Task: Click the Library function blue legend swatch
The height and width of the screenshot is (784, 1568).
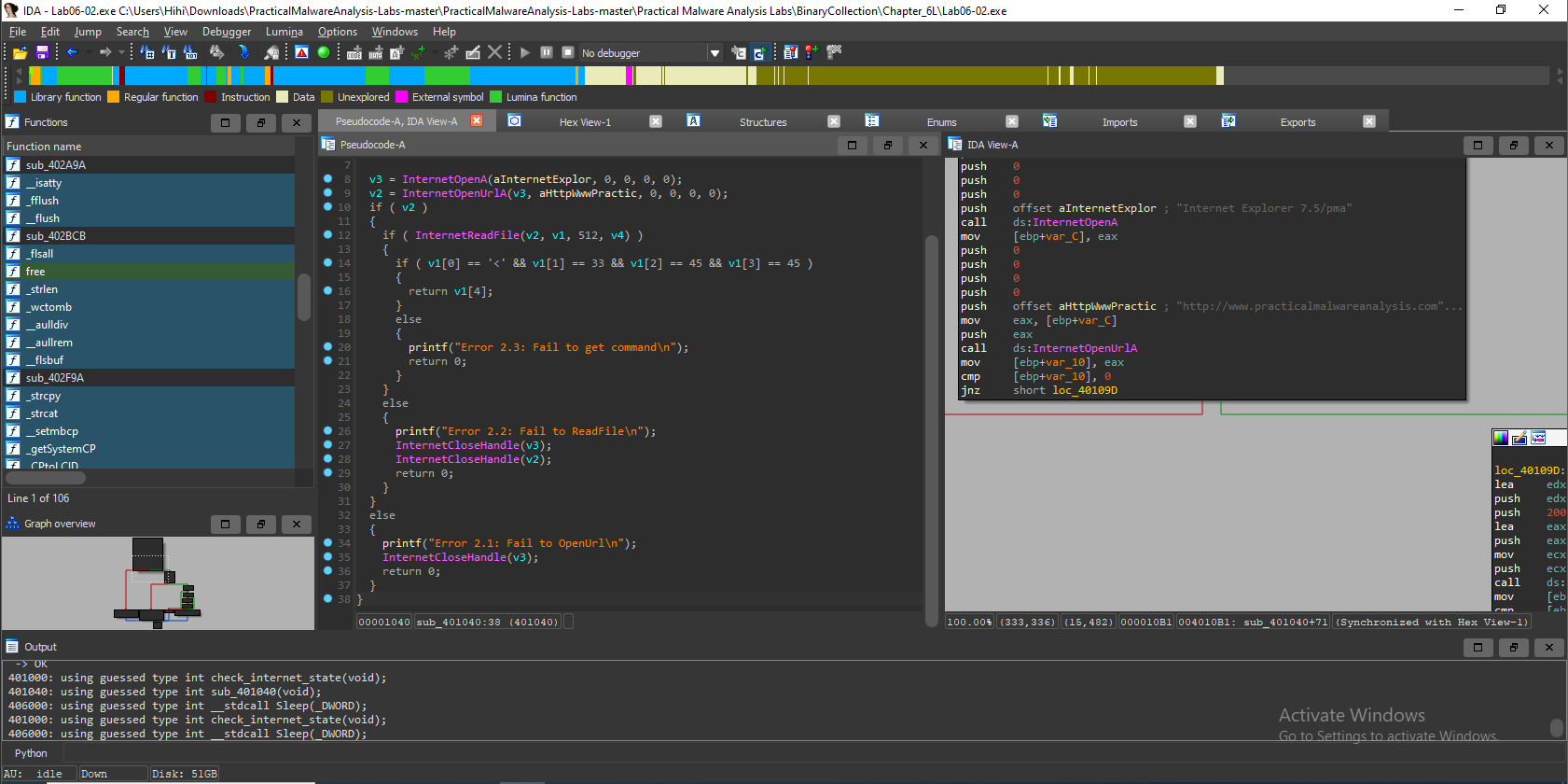Action: [21, 97]
